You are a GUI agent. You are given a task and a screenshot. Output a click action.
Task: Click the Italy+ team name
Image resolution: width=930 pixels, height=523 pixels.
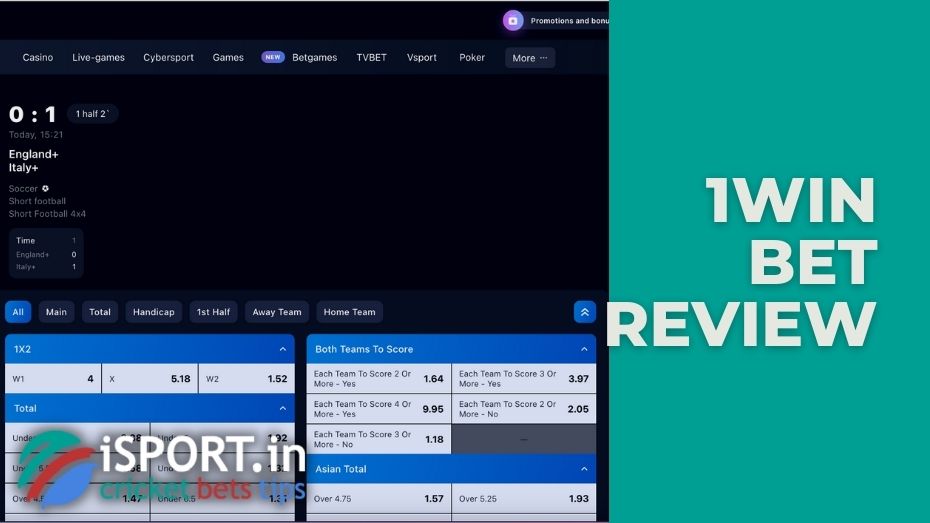point(24,168)
